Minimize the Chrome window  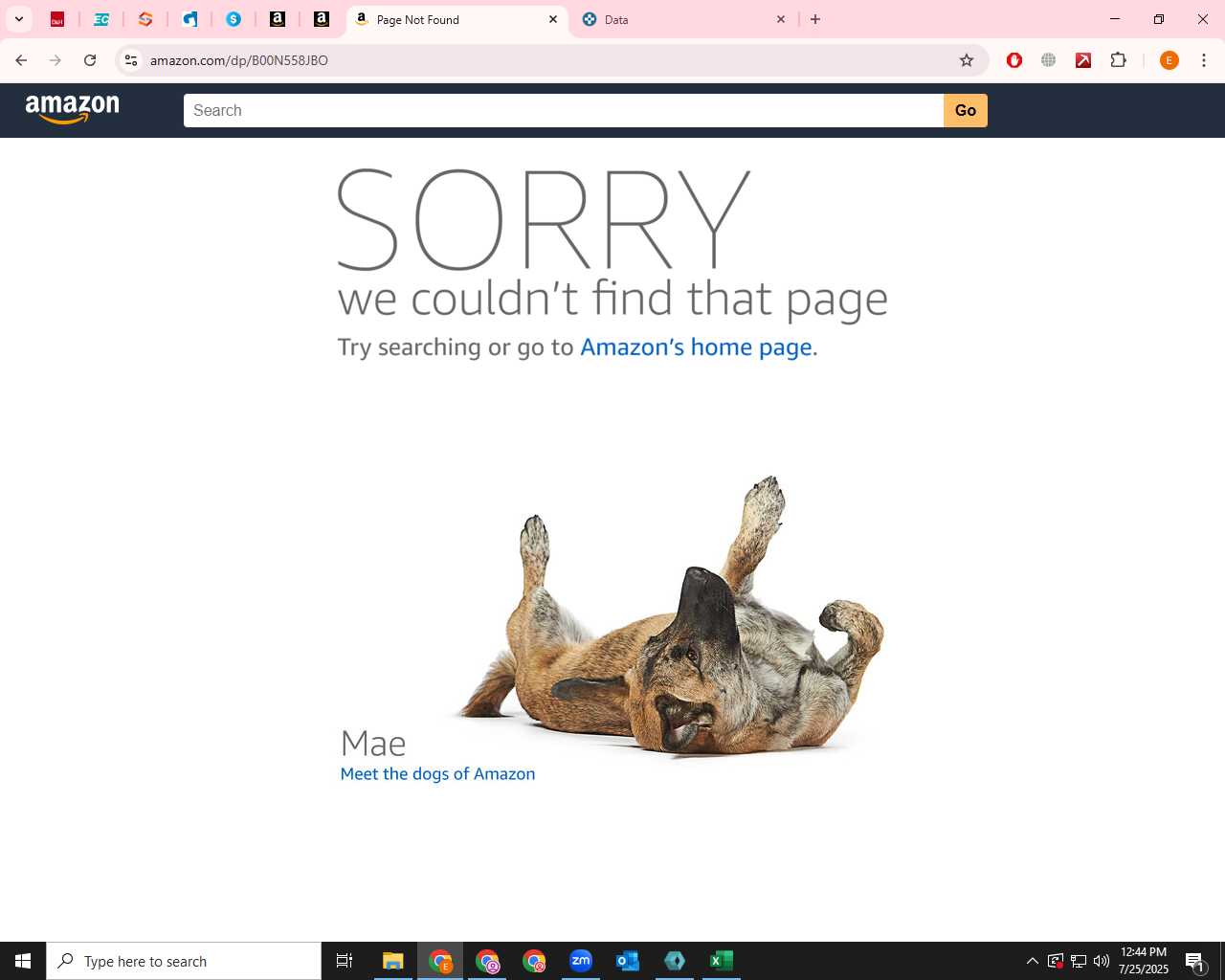pos(1115,19)
